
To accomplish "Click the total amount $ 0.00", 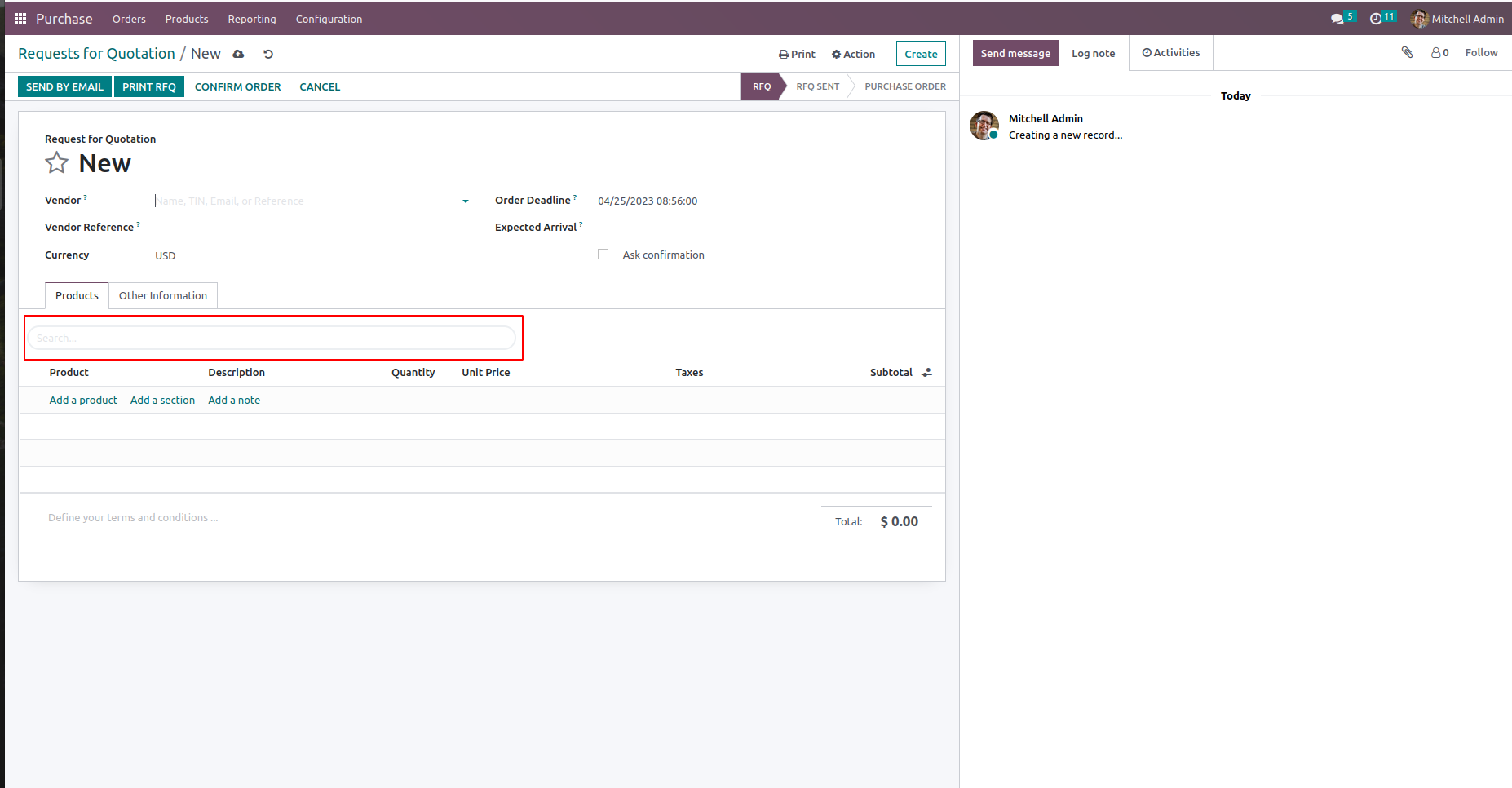I will click(899, 521).
